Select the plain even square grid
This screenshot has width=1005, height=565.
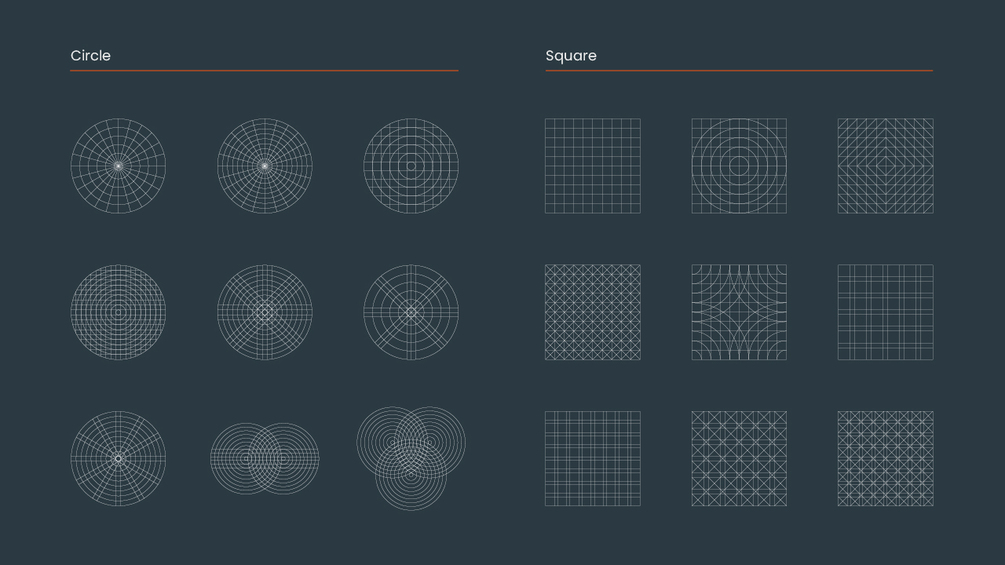click(x=593, y=166)
